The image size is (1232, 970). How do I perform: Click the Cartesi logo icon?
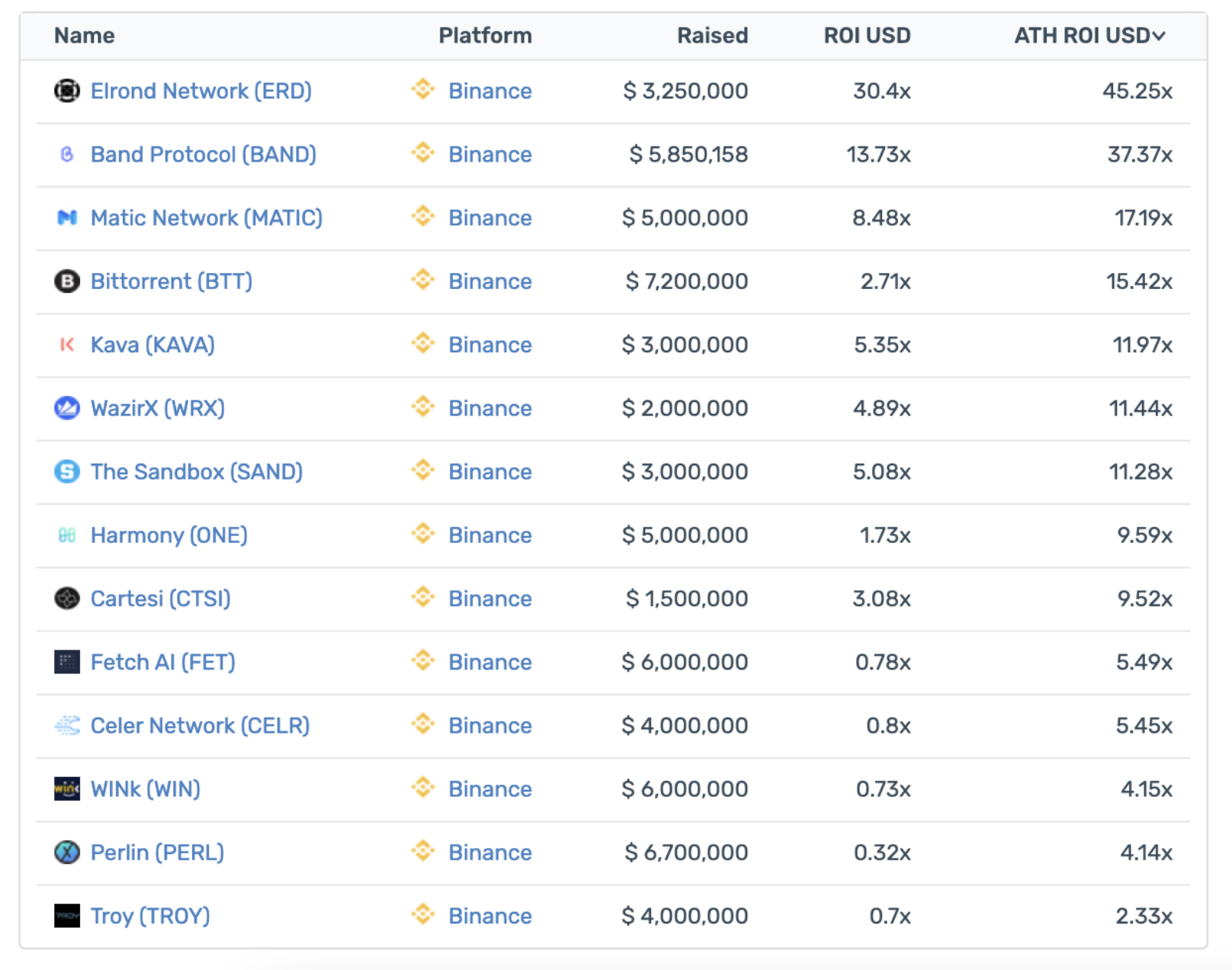(x=67, y=599)
